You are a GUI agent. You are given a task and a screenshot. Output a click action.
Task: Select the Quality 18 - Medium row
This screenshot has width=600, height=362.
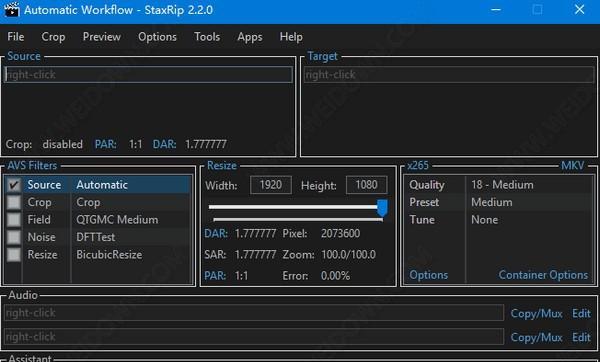click(499, 185)
